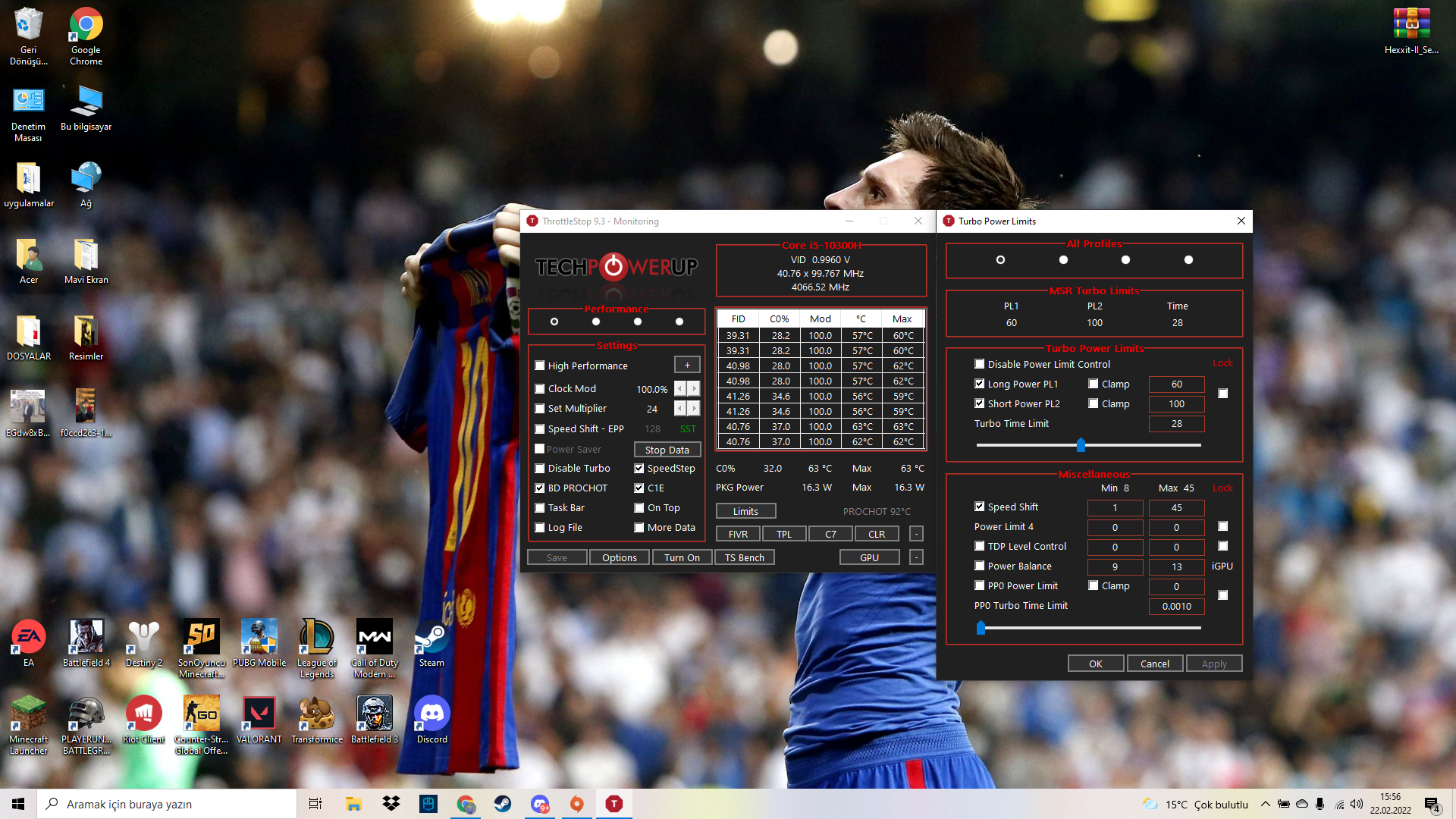Decrease Clock Mod with left arrow

(680, 389)
